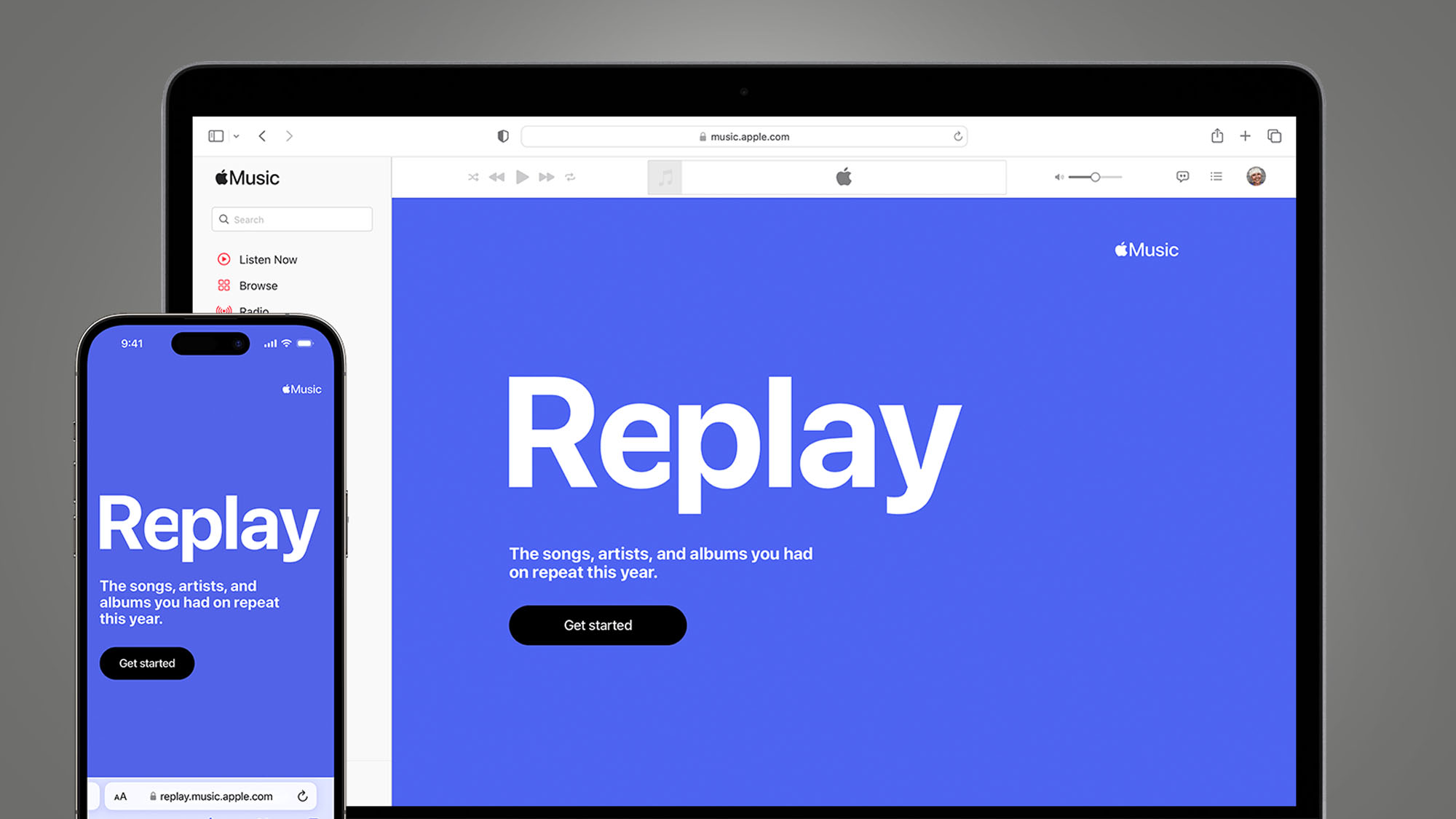1456x819 pixels.
Task: Click the rewind/previous track icon
Action: [x=497, y=177]
